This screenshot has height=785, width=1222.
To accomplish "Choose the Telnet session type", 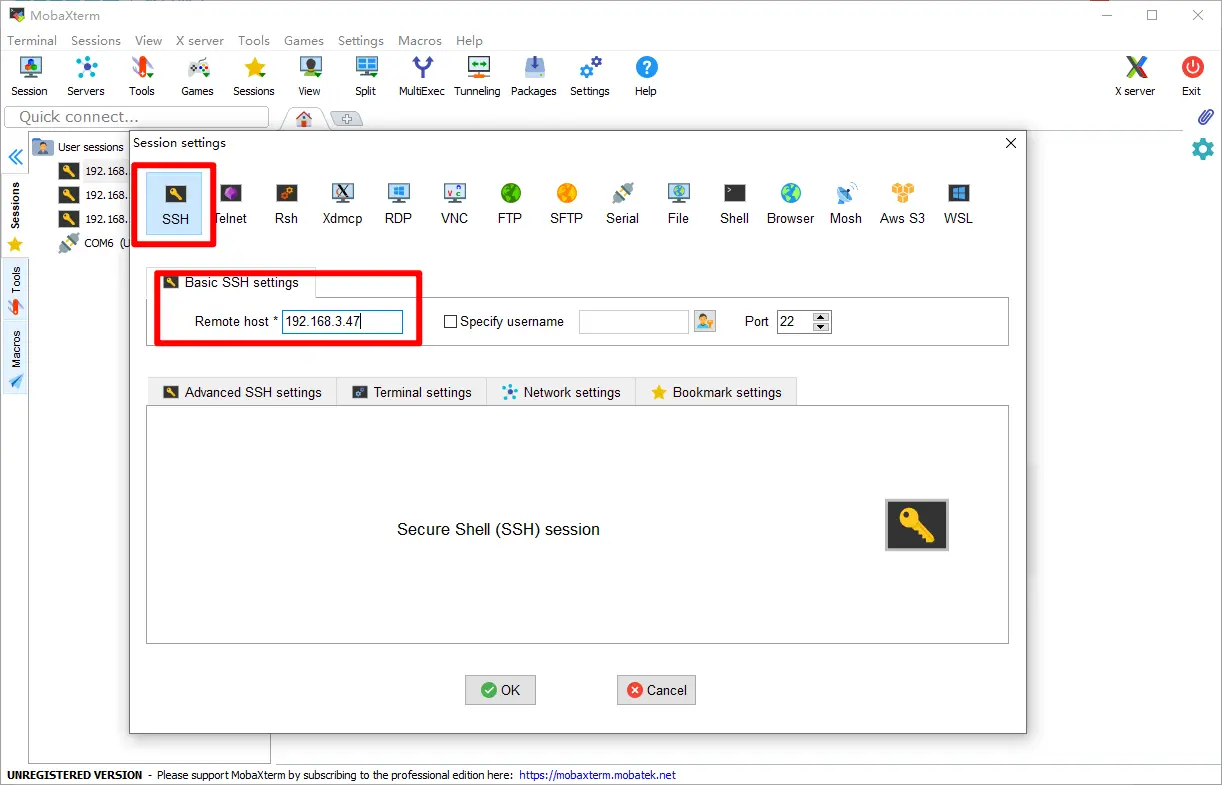I will click(x=231, y=204).
